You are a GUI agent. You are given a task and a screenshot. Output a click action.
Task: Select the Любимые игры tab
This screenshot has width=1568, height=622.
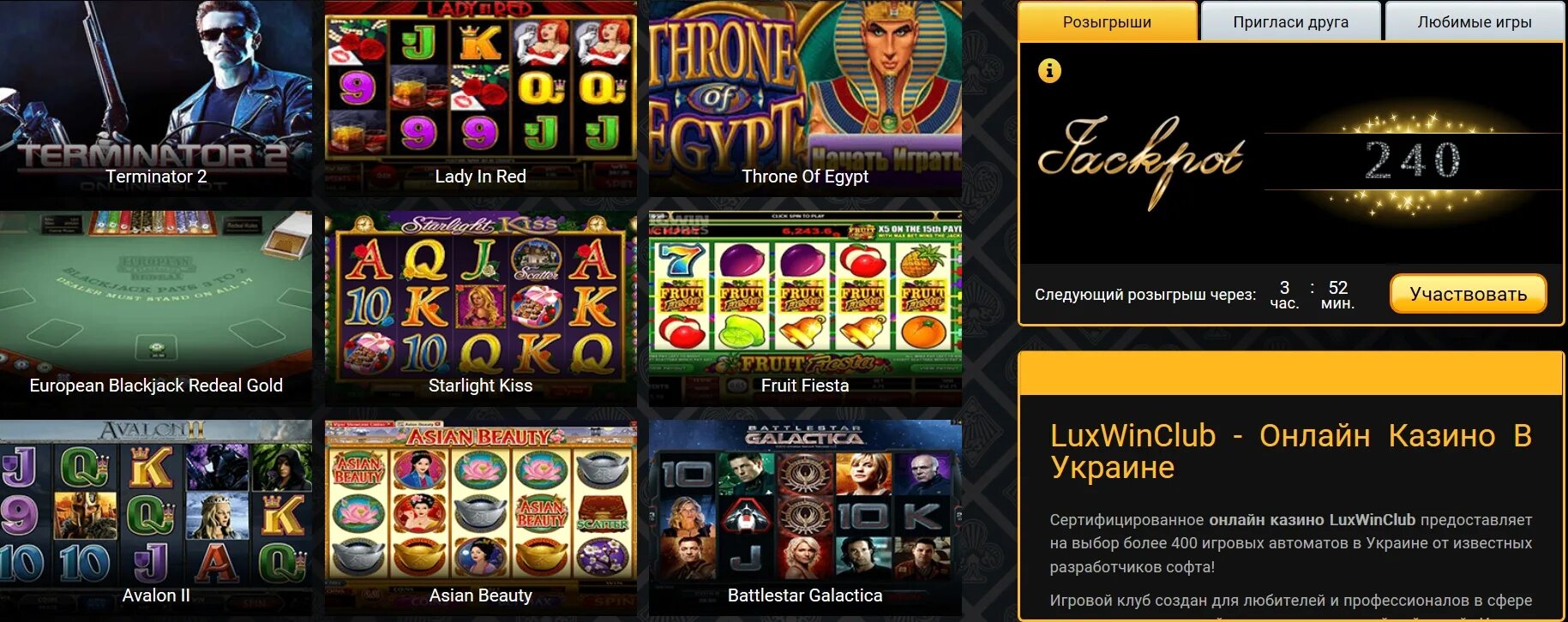click(x=1475, y=21)
